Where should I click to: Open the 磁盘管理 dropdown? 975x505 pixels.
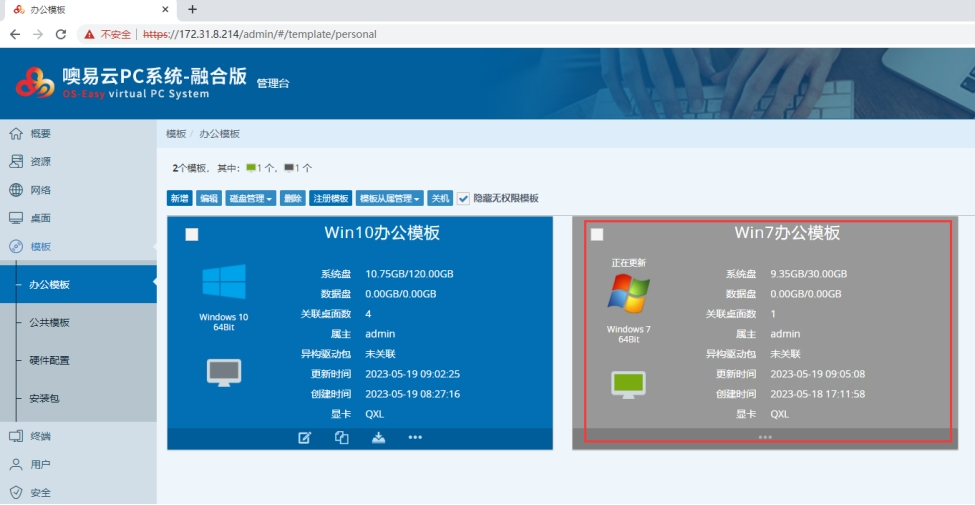tap(250, 198)
